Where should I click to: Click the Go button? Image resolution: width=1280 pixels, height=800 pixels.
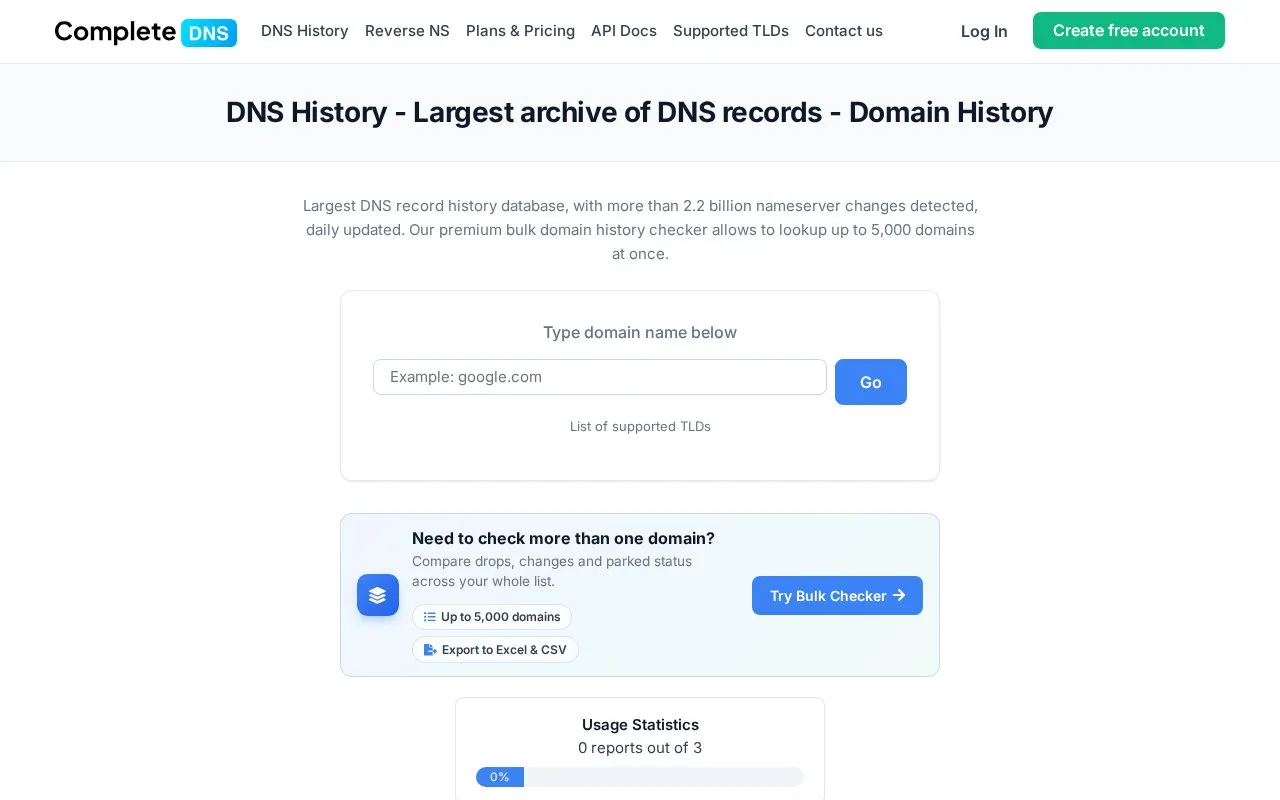coord(871,382)
